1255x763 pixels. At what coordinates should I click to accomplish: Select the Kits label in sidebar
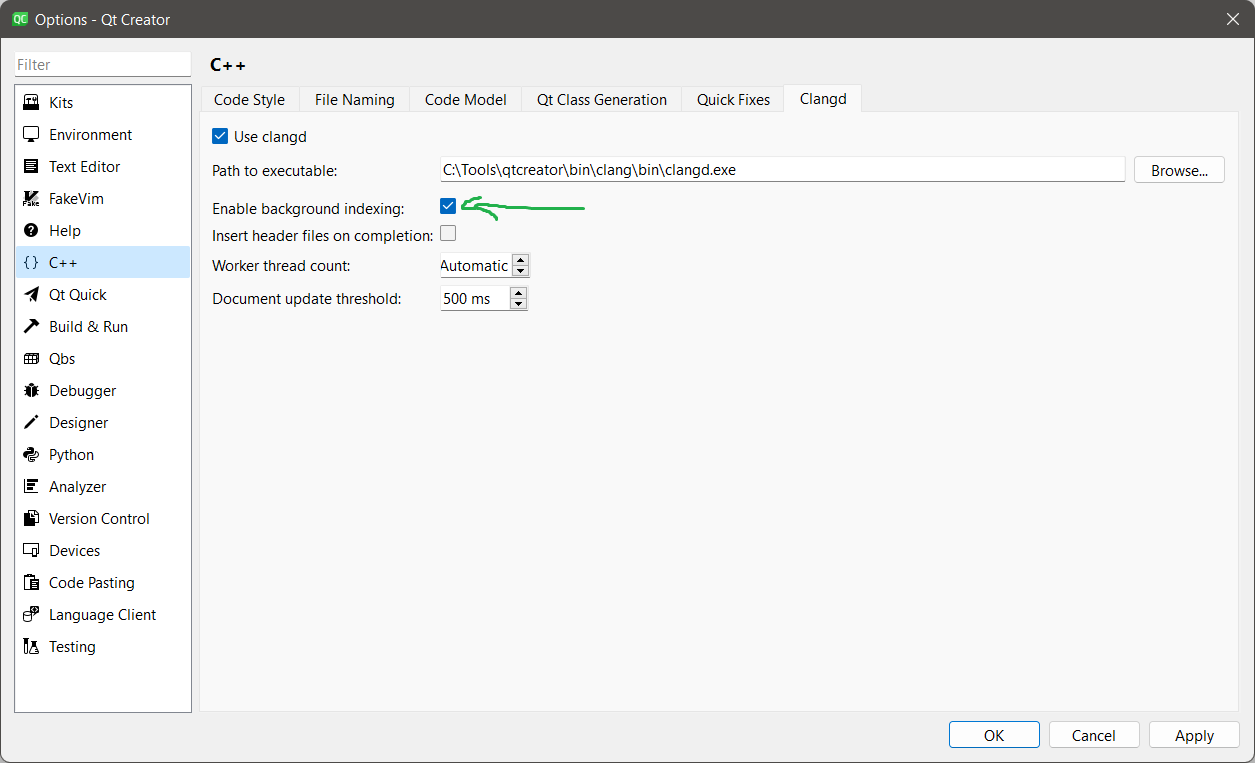pos(61,103)
